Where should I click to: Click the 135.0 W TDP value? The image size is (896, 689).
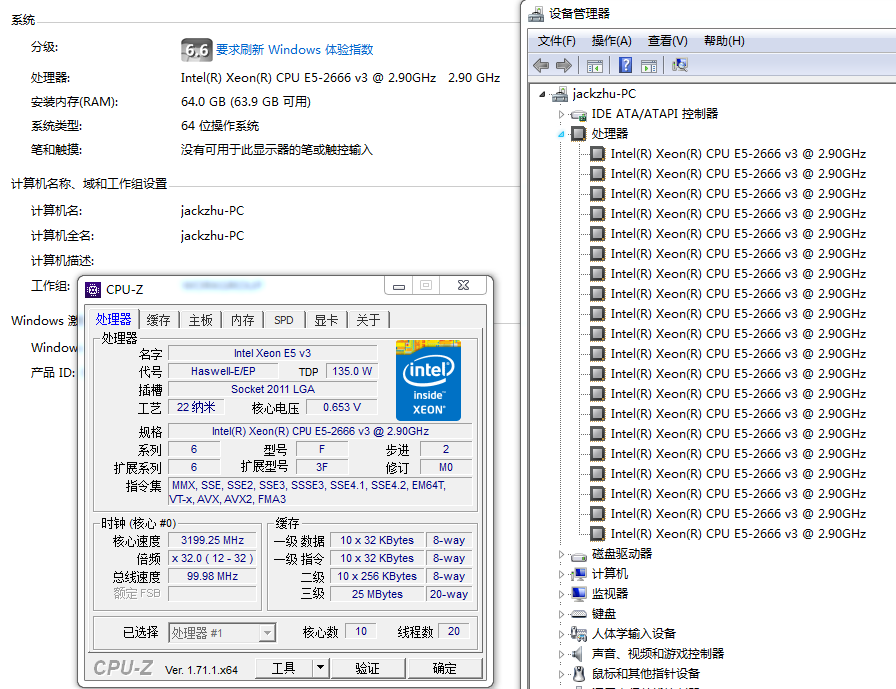[x=351, y=371]
